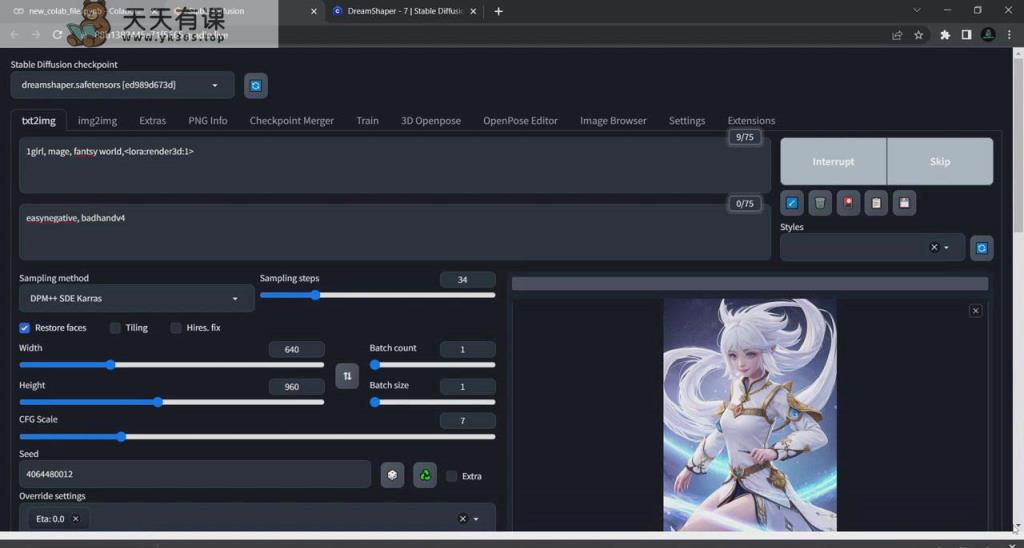Click the Interrupt button
The image size is (1024, 548).
tap(833, 161)
